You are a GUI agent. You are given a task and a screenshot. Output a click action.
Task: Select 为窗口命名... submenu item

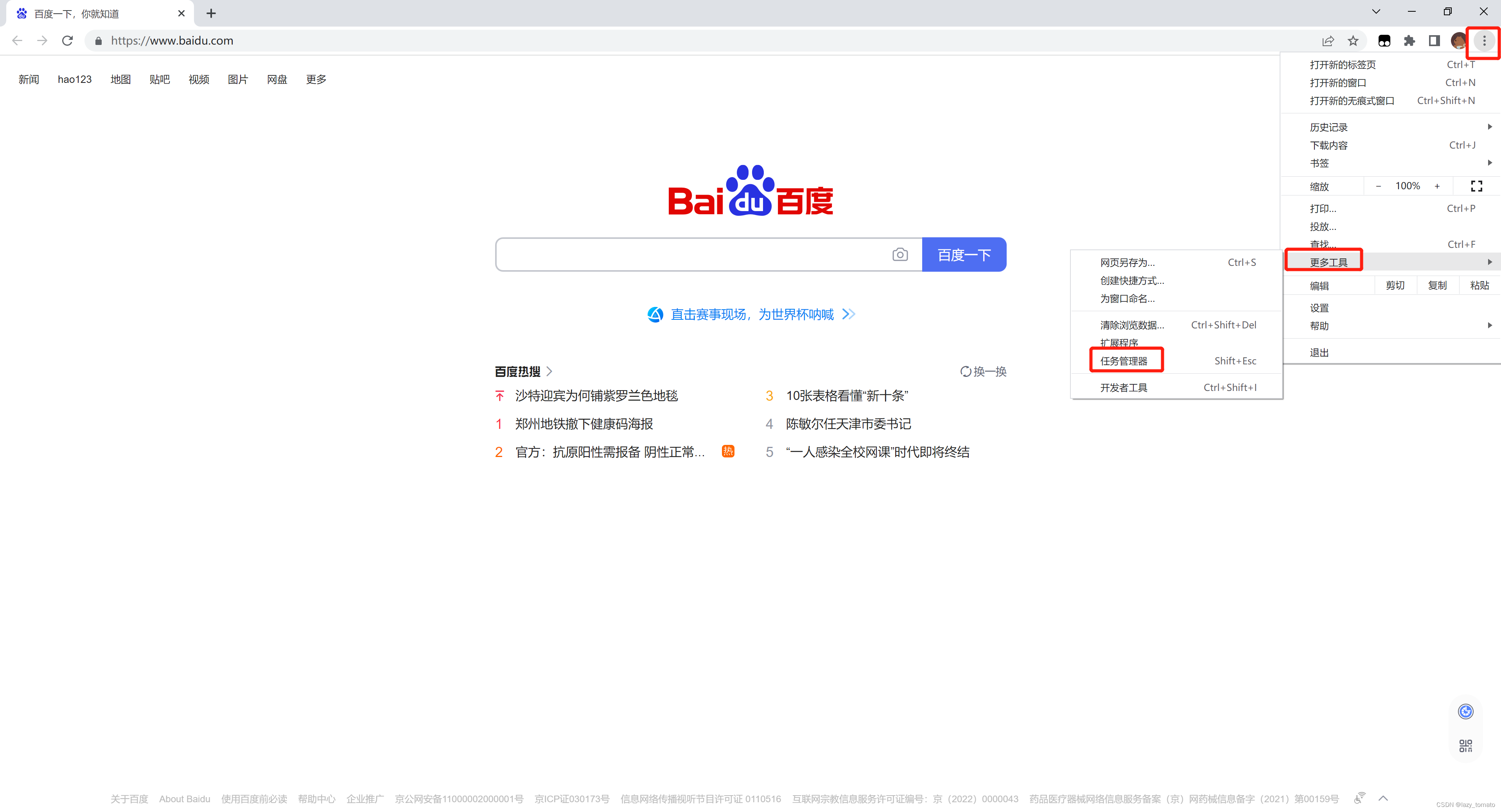(x=1176, y=299)
